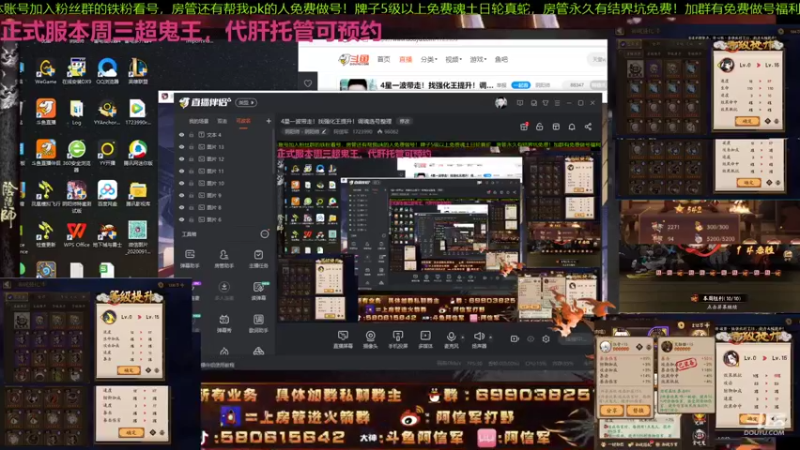
Task: Hide the 图片 13 layer with its eye icon
Action: [182, 147]
